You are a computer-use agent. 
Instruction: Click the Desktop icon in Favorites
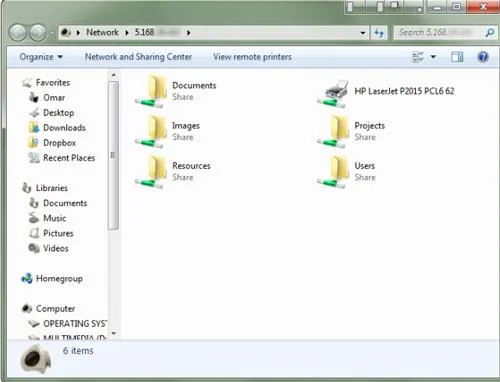click(x=34, y=113)
